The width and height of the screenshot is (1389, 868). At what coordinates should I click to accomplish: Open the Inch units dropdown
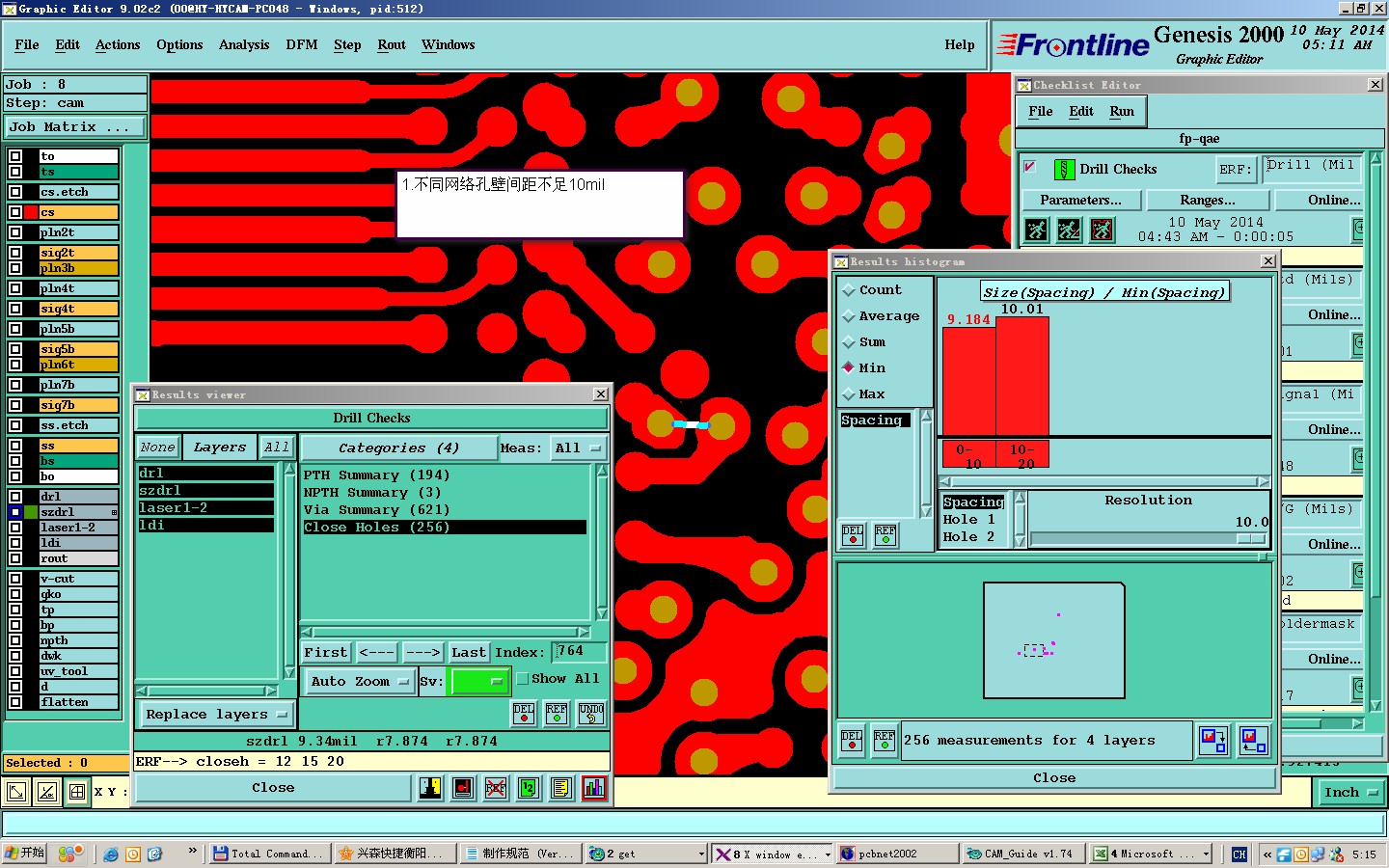1349,793
